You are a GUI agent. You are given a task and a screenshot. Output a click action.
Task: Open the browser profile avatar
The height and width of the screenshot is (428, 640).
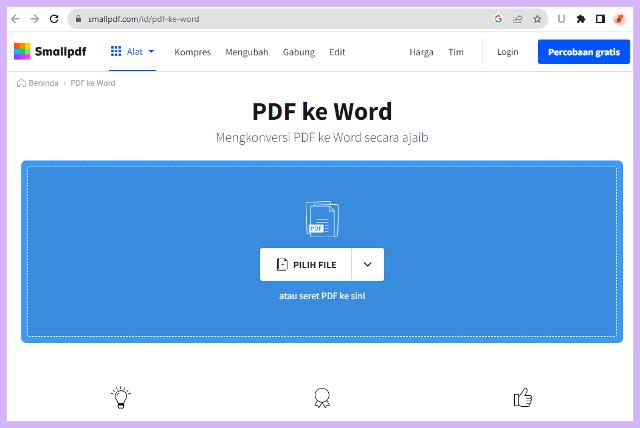pyautogui.click(x=620, y=19)
